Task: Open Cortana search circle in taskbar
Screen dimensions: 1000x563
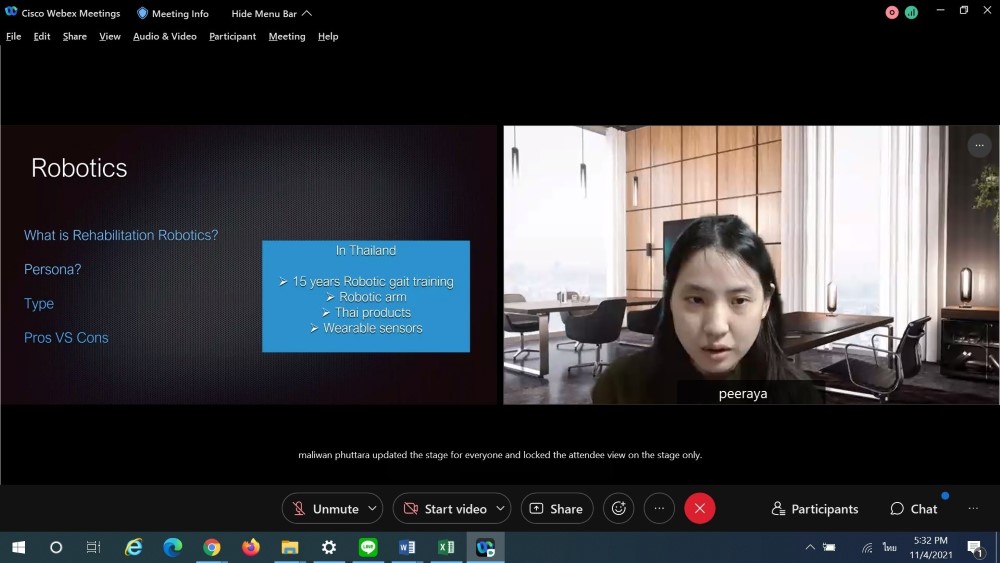Action: tap(56, 547)
